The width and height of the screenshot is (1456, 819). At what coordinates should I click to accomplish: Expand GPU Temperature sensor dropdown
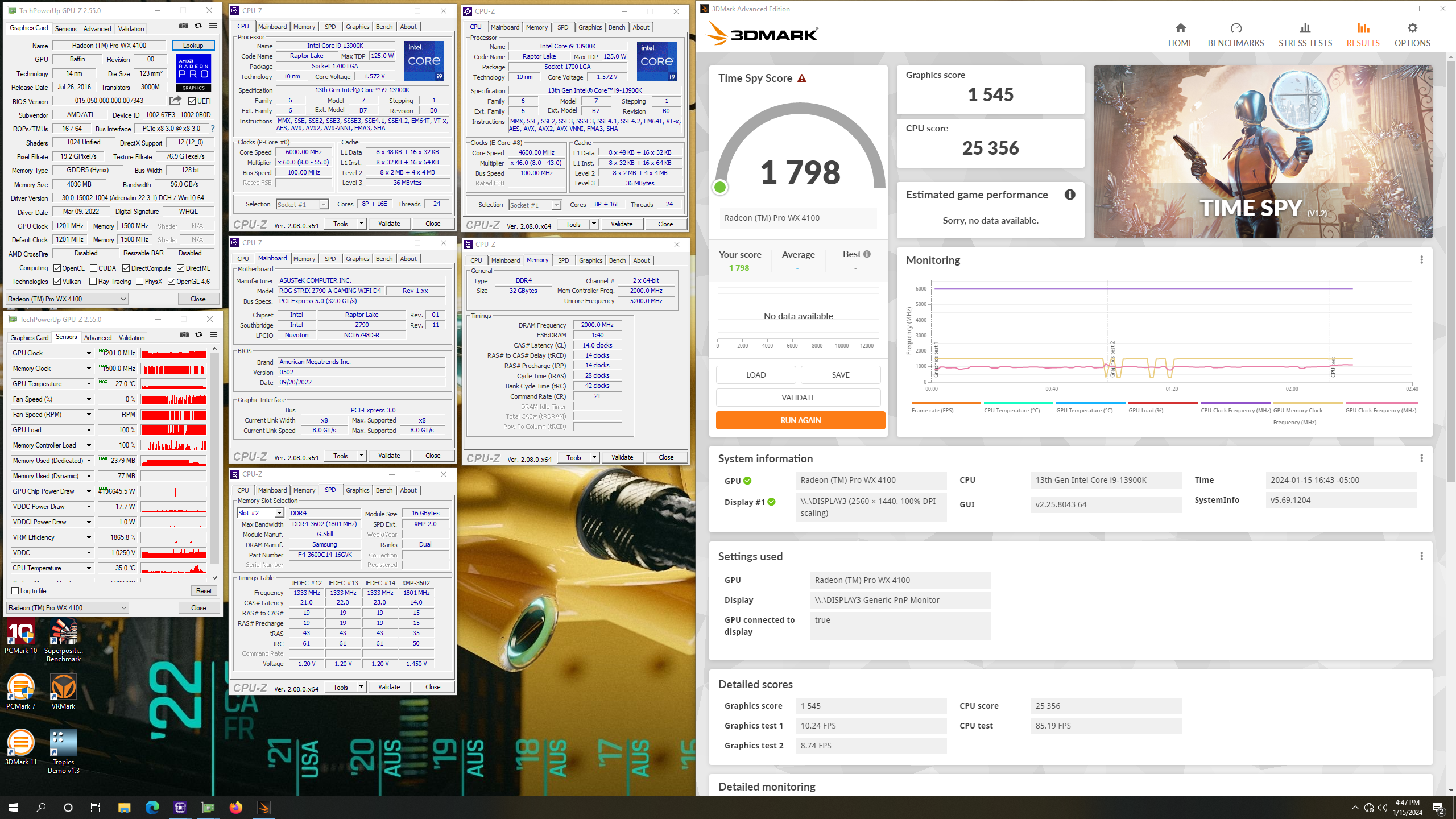click(x=89, y=384)
